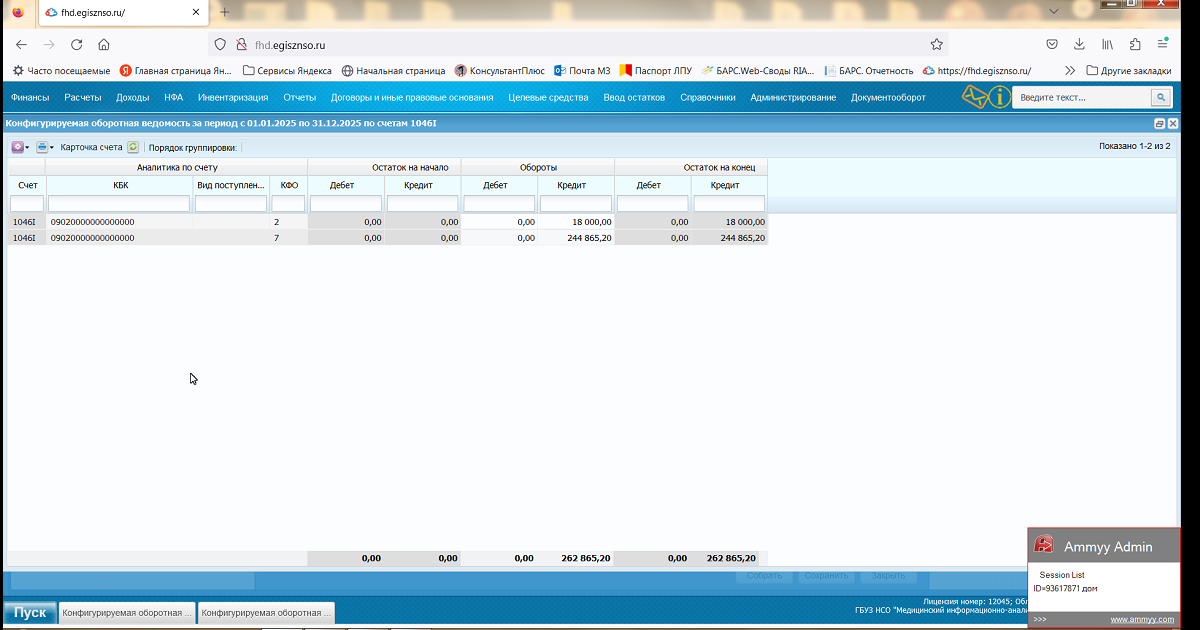Click the КФО column filter field
Image resolution: width=1200 pixels, height=630 pixels.
pos(289,204)
